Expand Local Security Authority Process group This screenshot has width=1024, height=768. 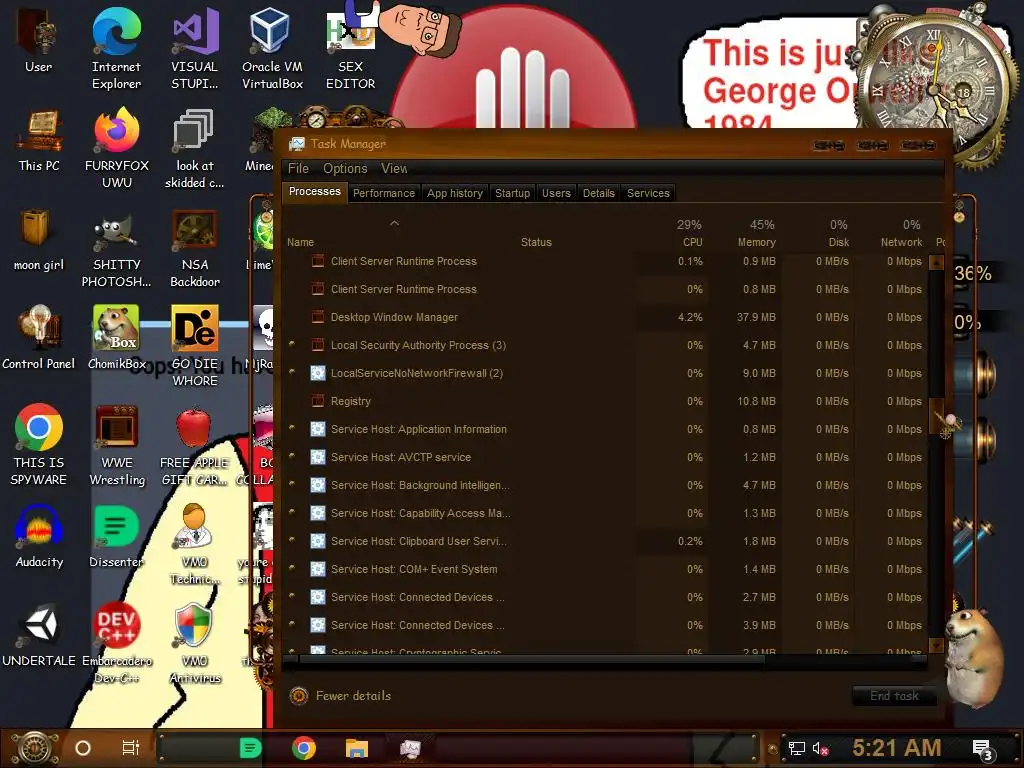click(292, 344)
